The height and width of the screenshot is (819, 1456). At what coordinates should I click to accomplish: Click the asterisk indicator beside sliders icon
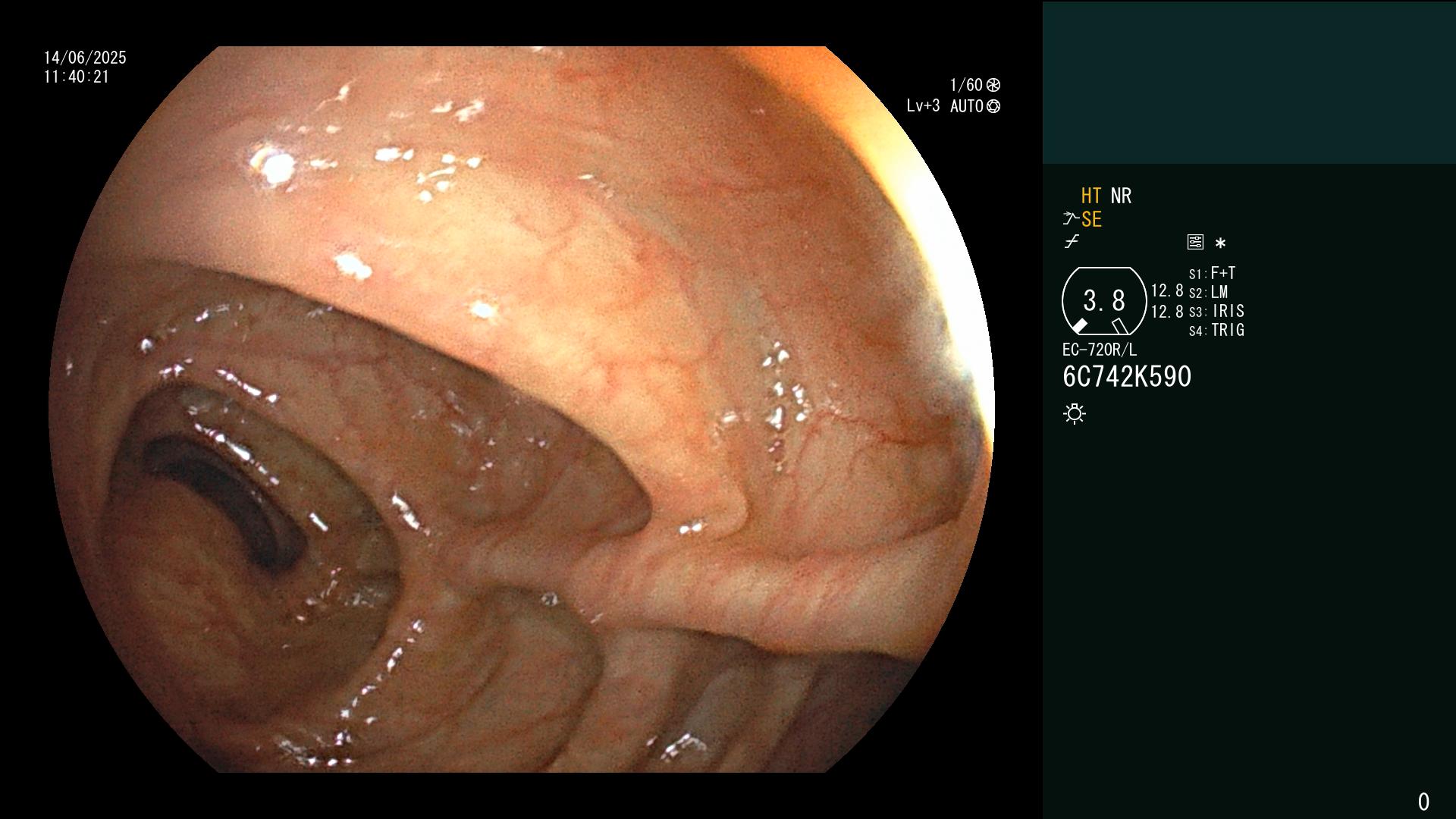pyautogui.click(x=1220, y=243)
